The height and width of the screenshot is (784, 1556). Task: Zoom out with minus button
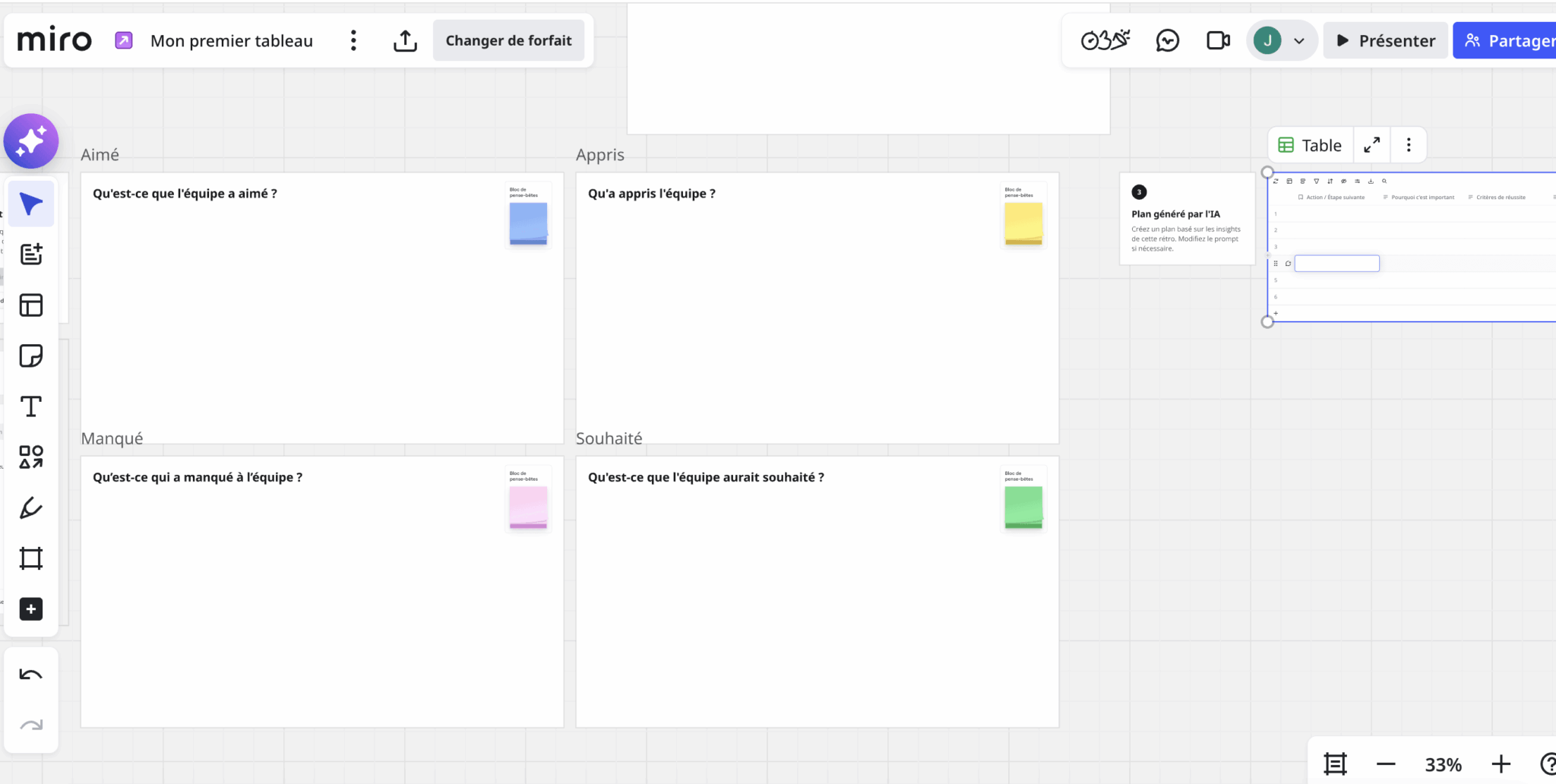coord(1386,764)
